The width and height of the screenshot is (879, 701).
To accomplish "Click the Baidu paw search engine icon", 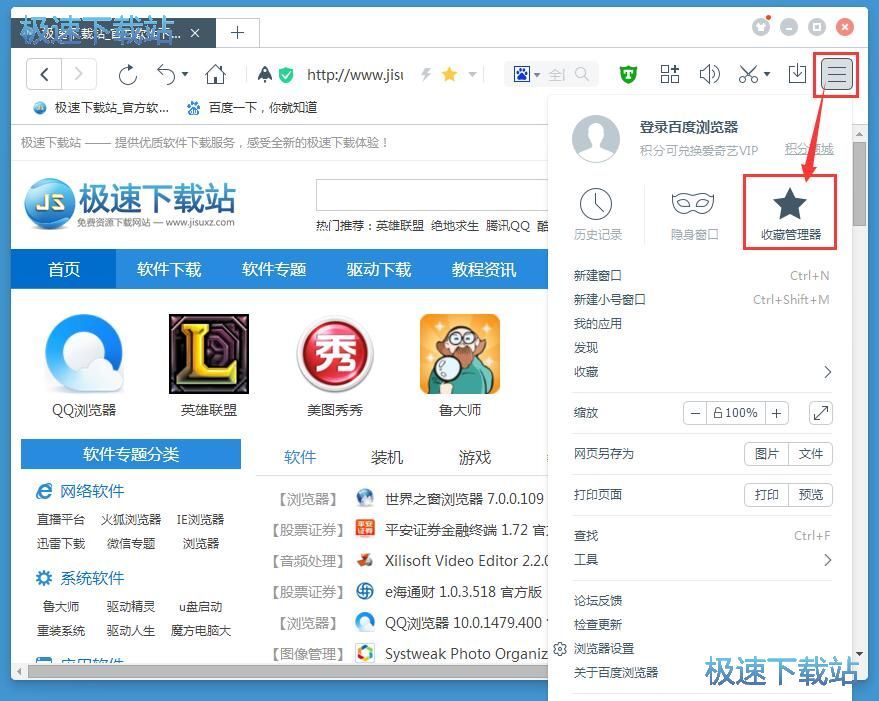I will (x=522, y=74).
